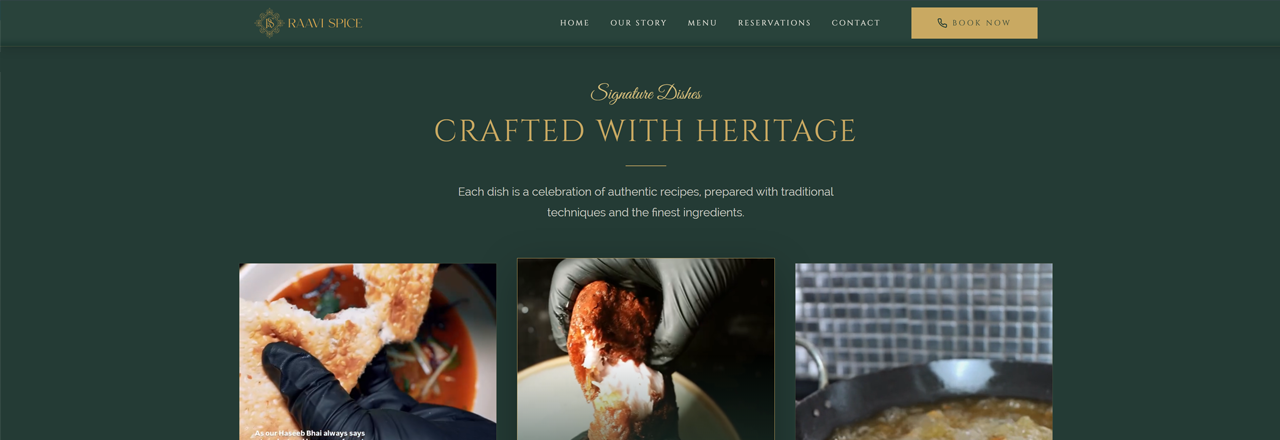Image resolution: width=1280 pixels, height=440 pixels.
Task: Click the gold divider line below heading
Action: (x=646, y=165)
